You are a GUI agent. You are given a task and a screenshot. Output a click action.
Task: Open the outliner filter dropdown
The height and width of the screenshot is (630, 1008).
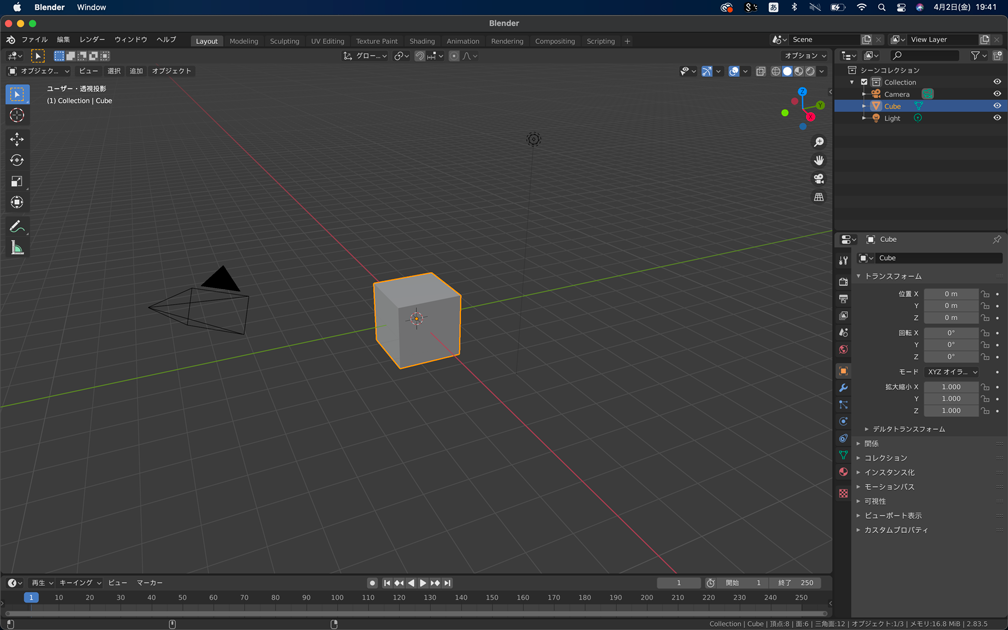tap(978, 56)
